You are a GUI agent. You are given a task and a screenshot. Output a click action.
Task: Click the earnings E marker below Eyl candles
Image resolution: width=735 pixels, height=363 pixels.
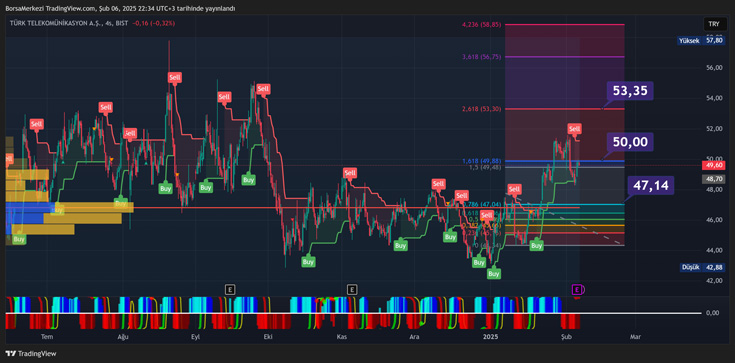pyautogui.click(x=230, y=289)
